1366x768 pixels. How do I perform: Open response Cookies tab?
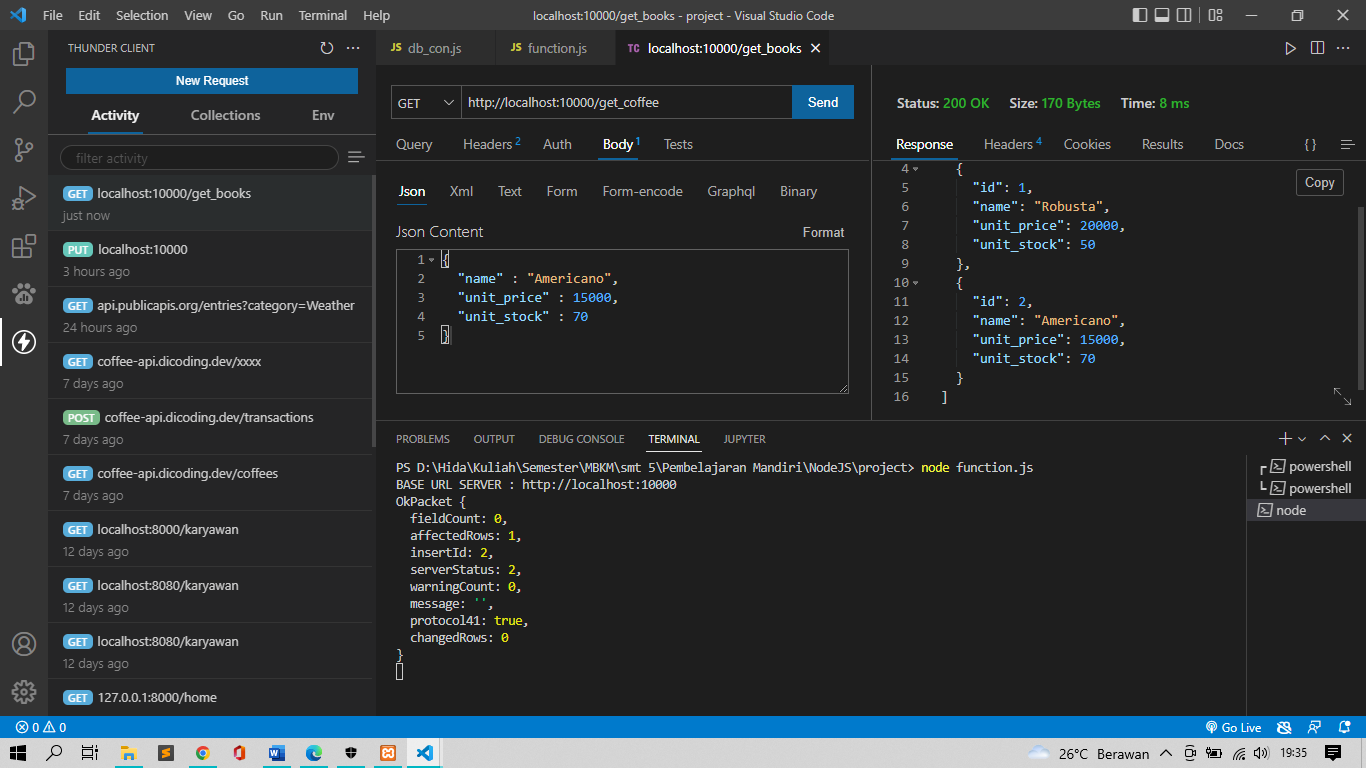[1087, 144]
